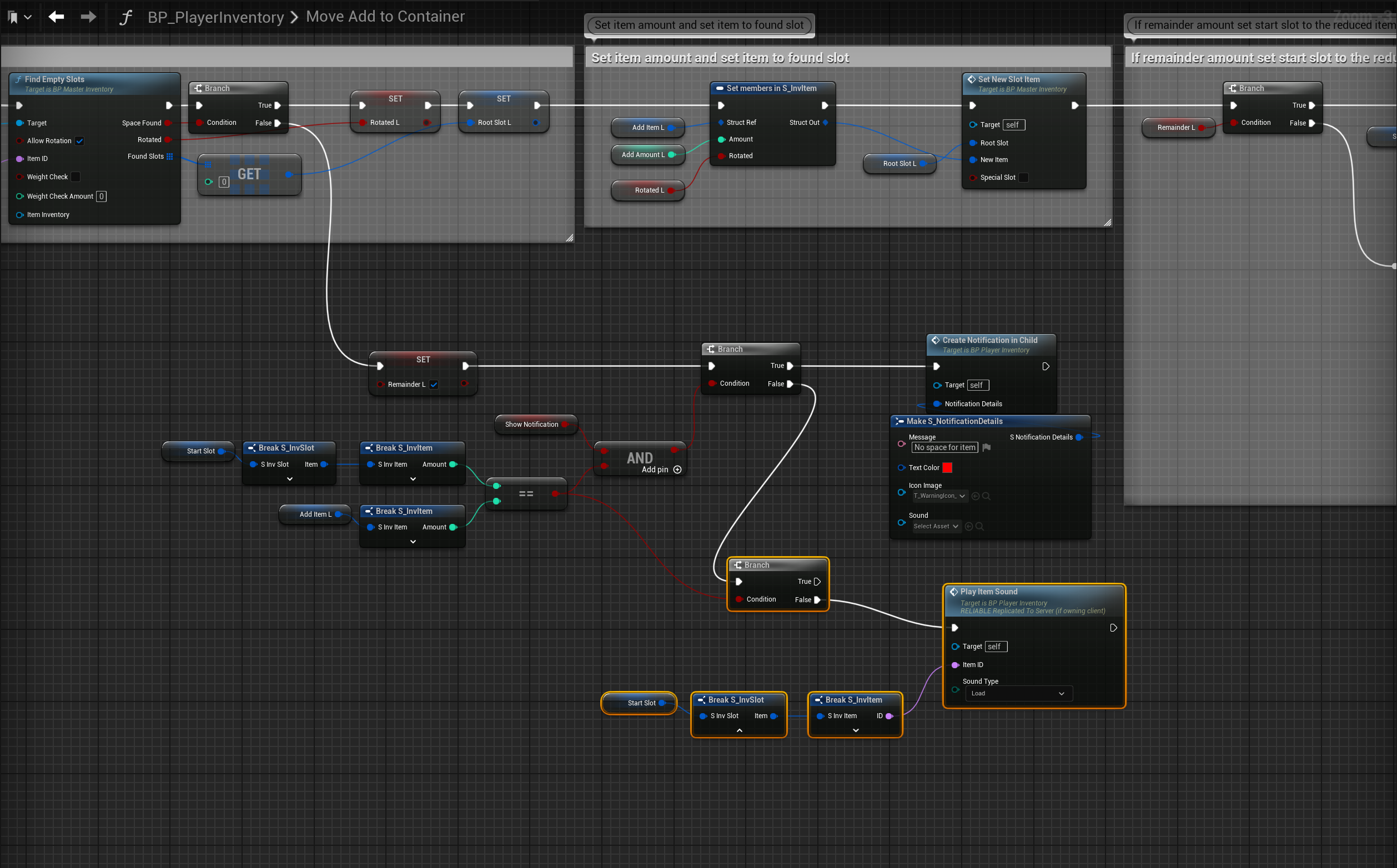Click the Message localization flag icon
The height and width of the screenshot is (868, 1397).
tap(987, 447)
